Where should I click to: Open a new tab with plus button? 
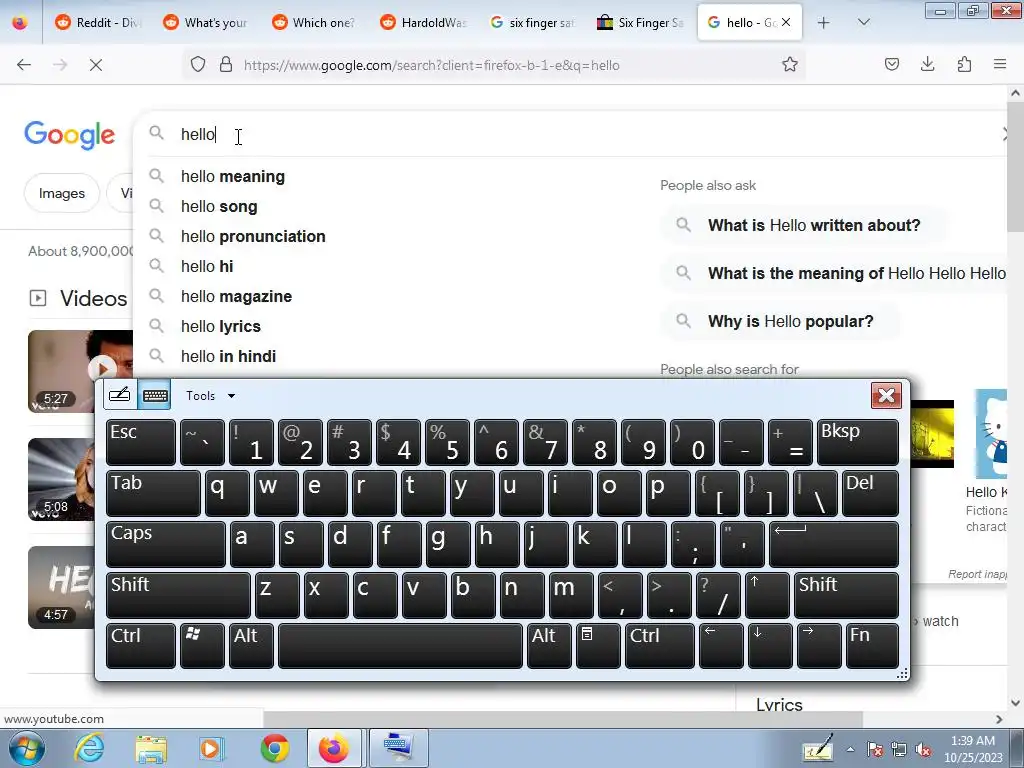824,22
